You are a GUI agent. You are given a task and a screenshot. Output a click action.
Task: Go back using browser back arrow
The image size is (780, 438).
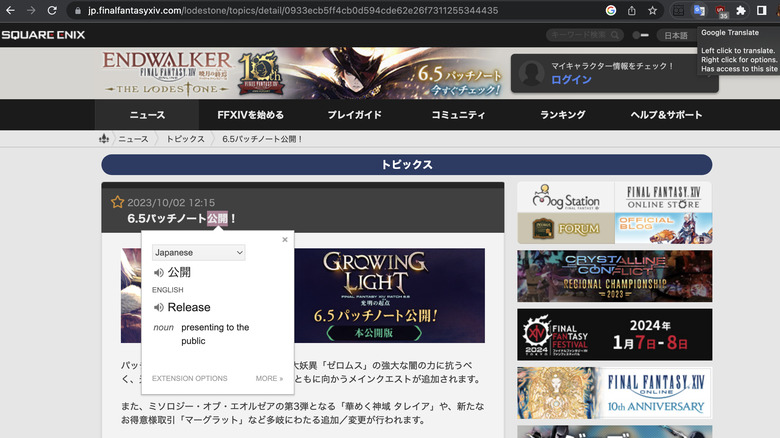pyautogui.click(x=10, y=10)
